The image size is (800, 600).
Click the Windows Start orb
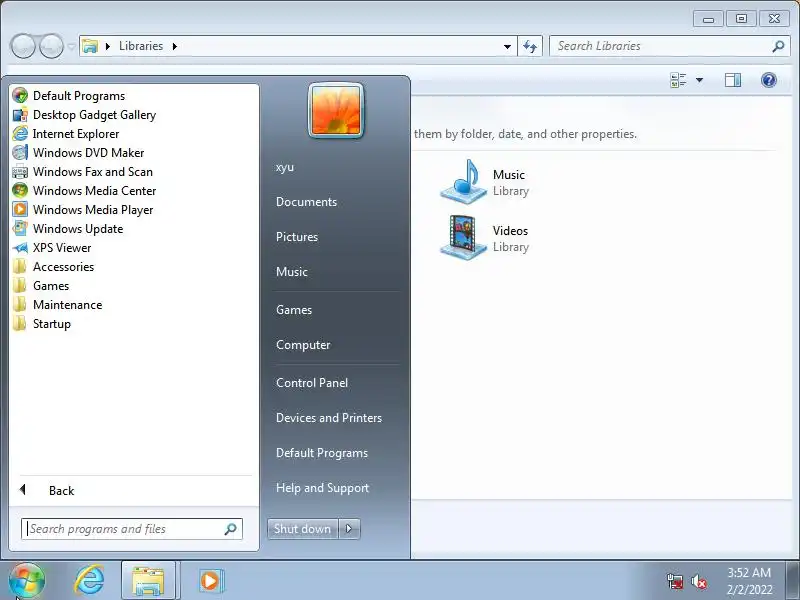coord(27,581)
